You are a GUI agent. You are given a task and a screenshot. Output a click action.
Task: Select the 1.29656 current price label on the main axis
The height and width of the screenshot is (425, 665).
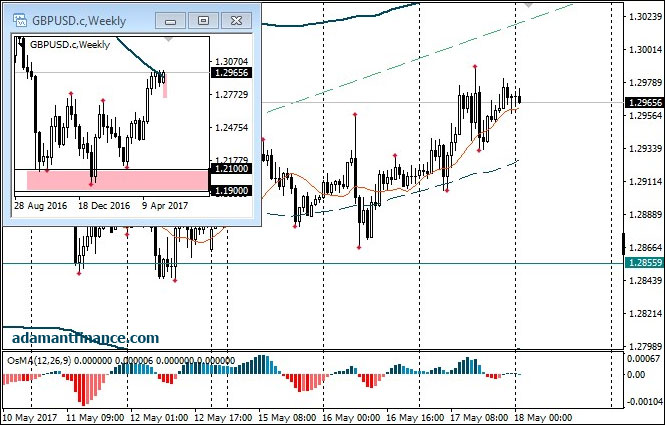[644, 103]
